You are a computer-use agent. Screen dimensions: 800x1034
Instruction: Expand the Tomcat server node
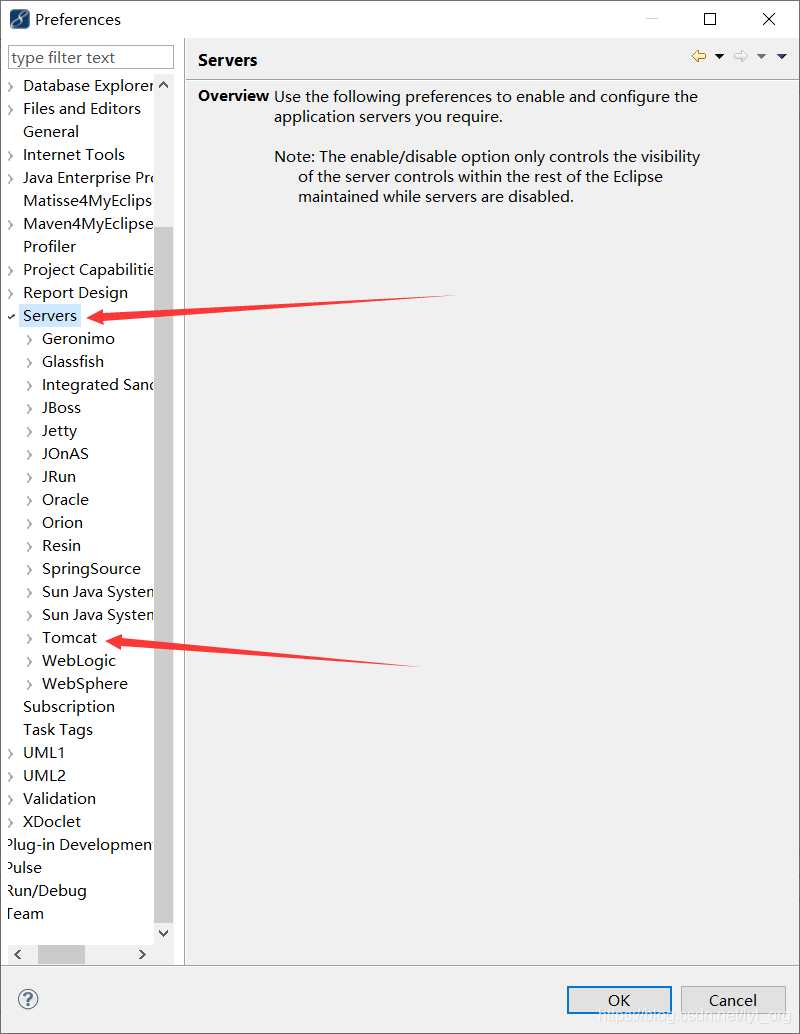30,638
